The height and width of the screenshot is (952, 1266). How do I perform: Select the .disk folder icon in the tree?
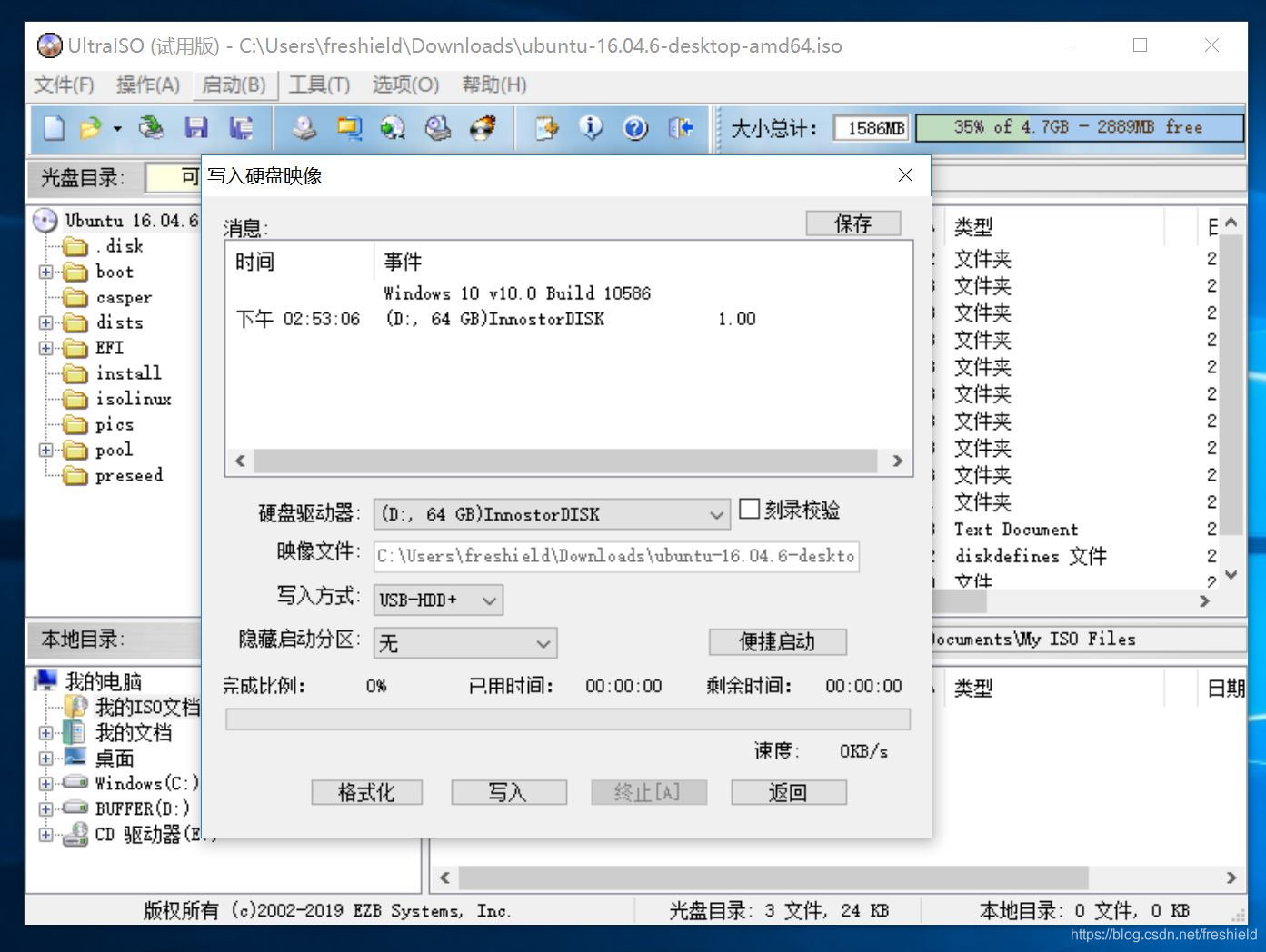point(75,246)
